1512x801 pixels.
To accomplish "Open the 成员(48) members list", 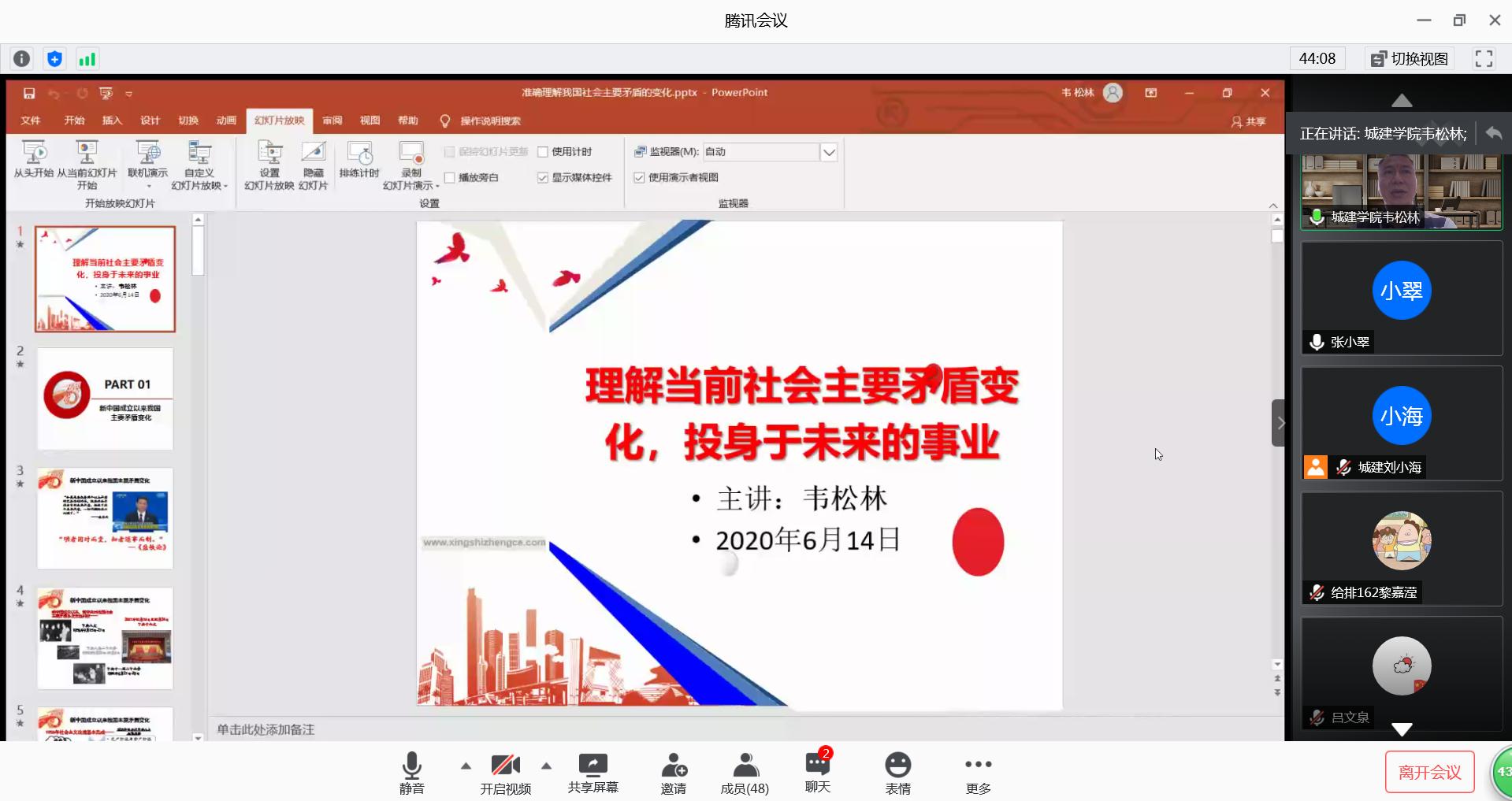I will 745,772.
